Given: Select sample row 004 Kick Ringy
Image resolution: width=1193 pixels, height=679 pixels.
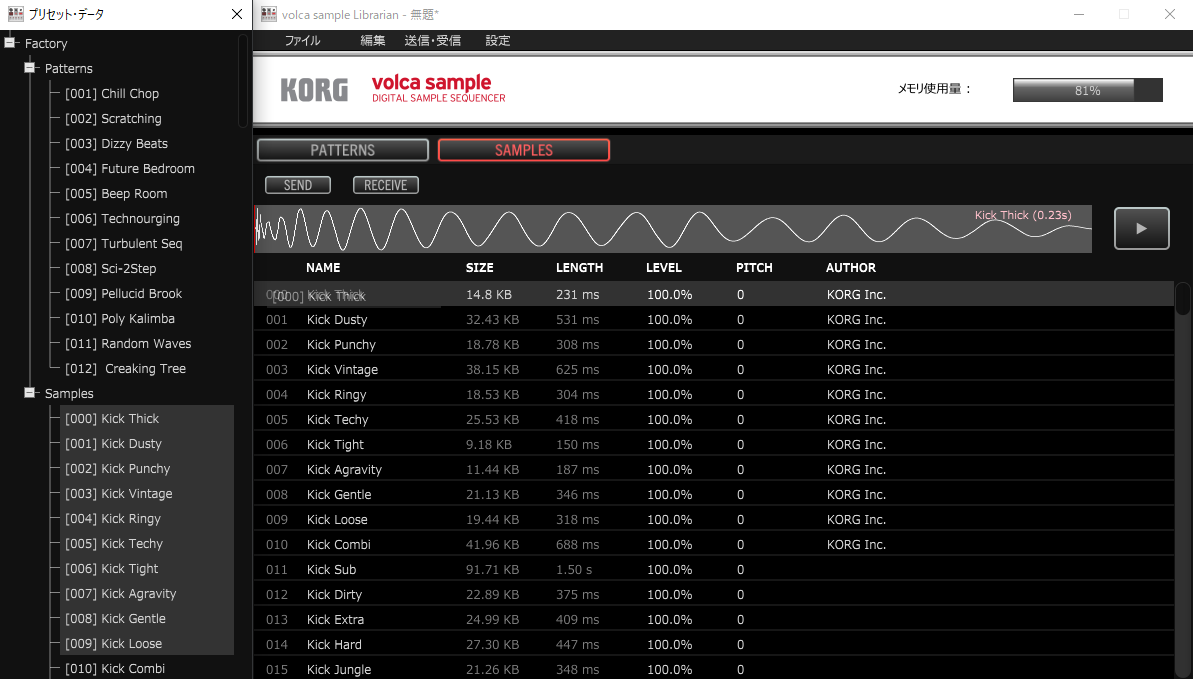Looking at the screenshot, I should pos(714,395).
